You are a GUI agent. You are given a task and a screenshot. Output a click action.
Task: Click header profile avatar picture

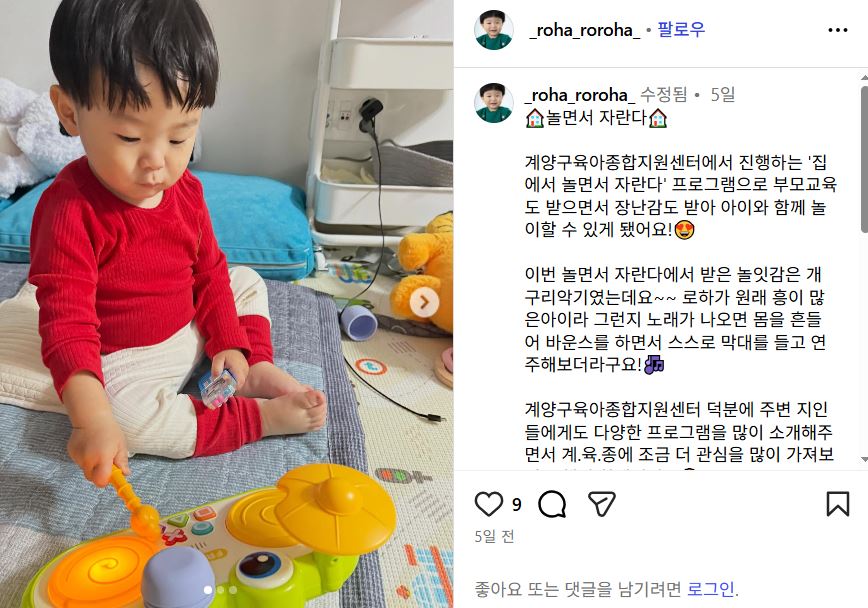tap(494, 30)
